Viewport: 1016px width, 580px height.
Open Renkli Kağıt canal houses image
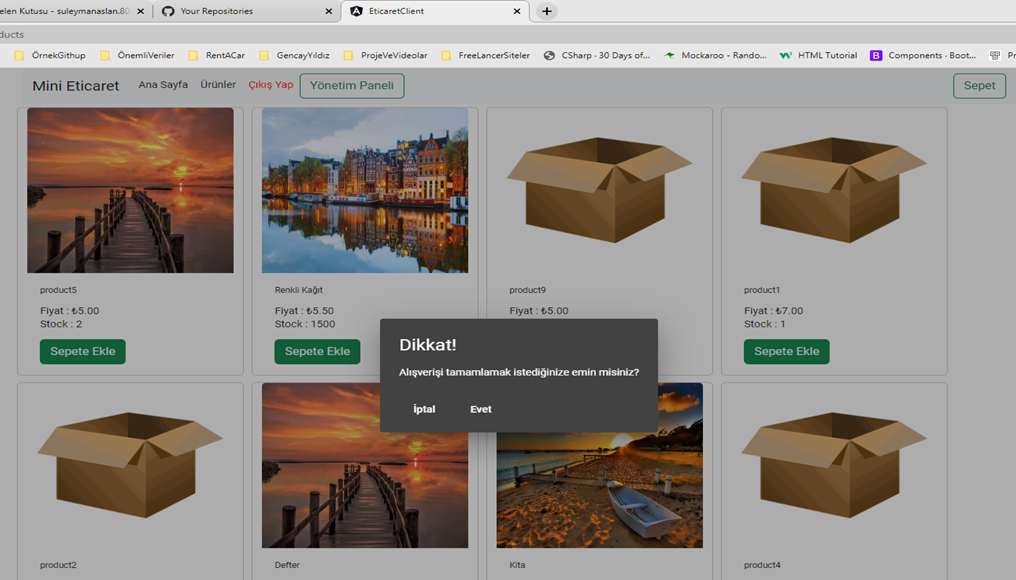(x=365, y=190)
